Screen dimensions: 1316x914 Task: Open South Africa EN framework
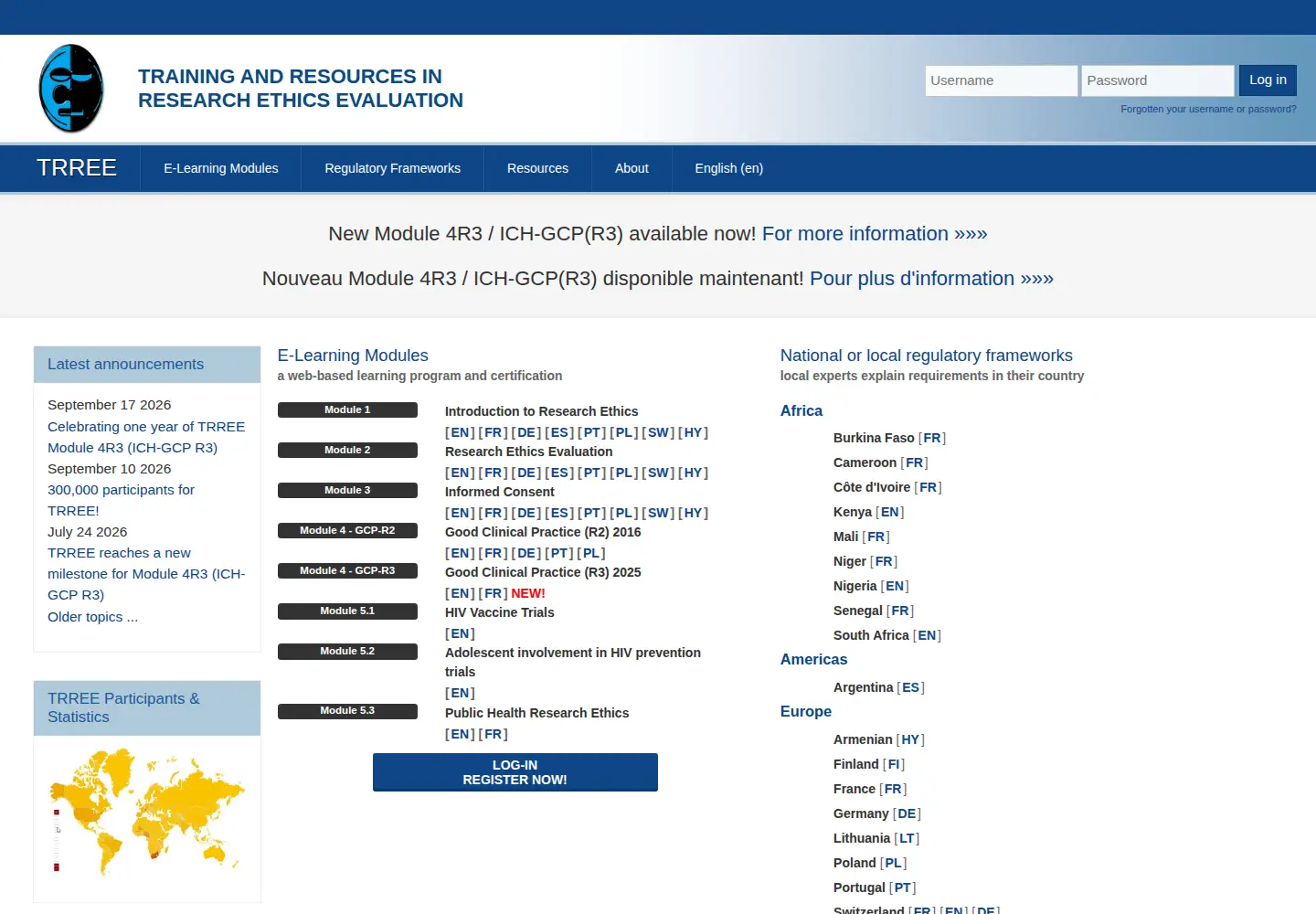coord(928,635)
